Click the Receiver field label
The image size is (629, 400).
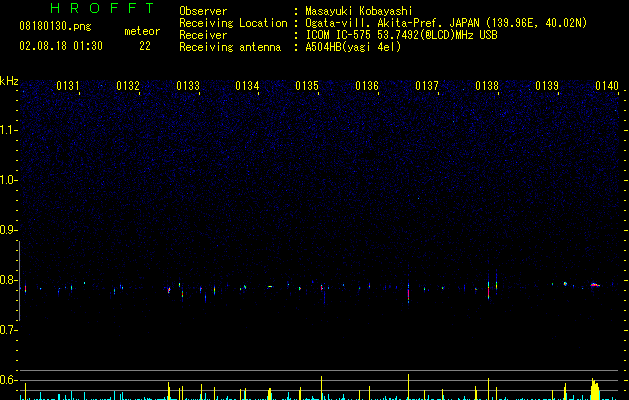[x=203, y=35]
